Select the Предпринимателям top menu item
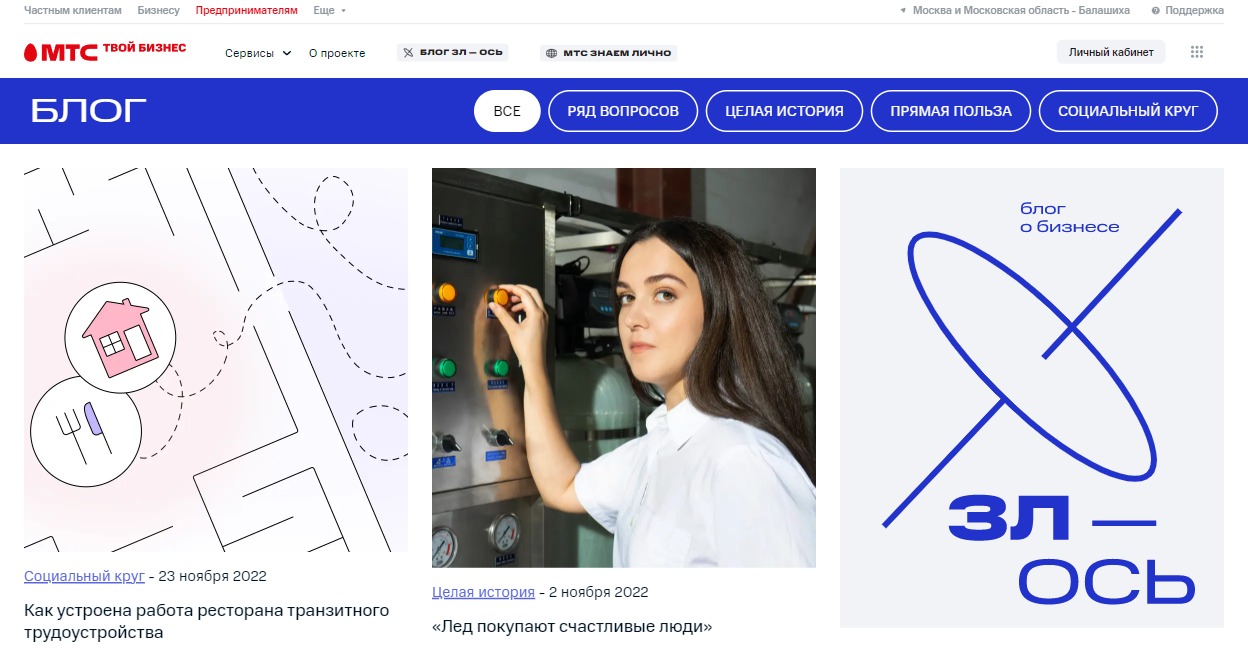This screenshot has height=670, width=1248. click(247, 10)
